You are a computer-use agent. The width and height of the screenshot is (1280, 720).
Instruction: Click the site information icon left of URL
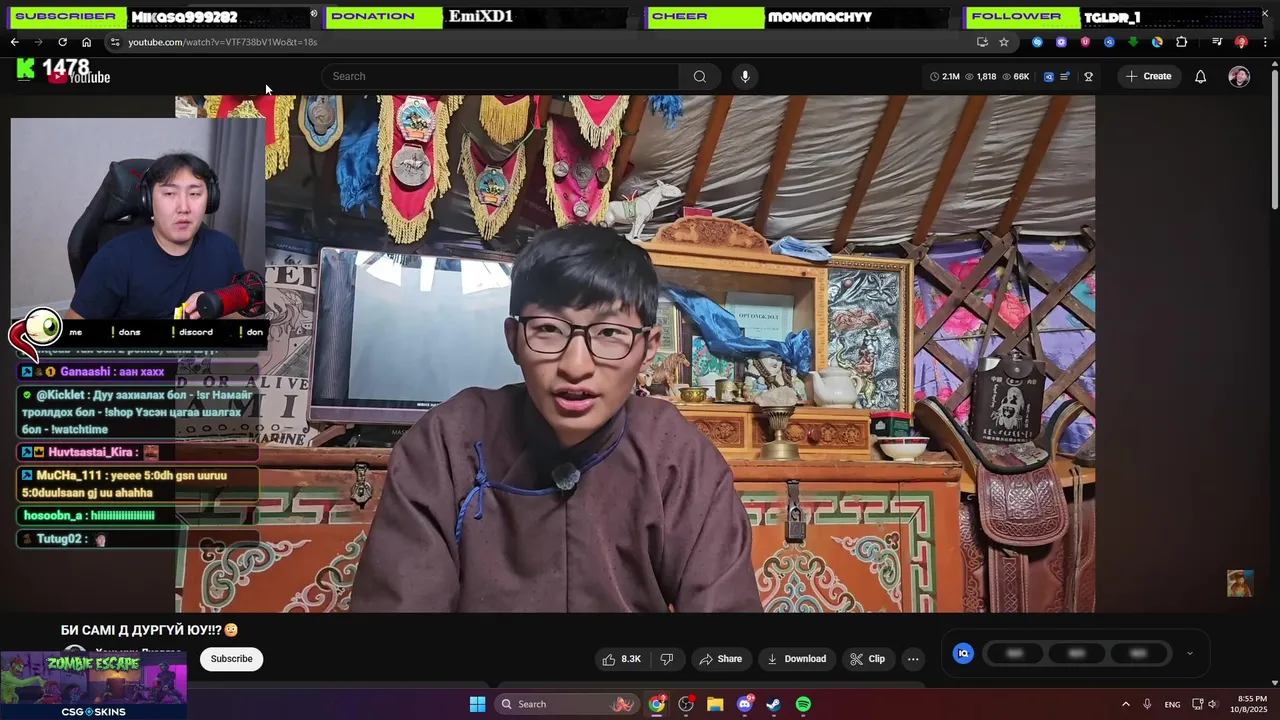115,42
